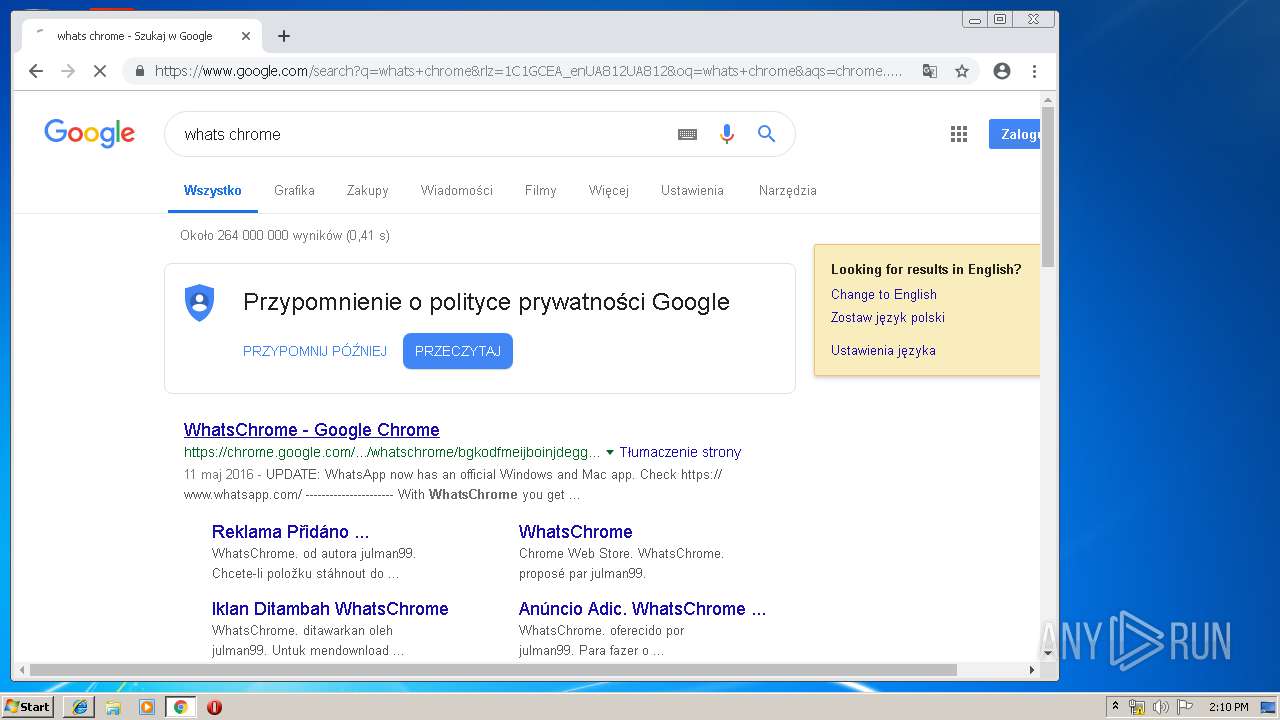
Task: Open the 'WhatsChrome' sublink
Action: coord(576,532)
